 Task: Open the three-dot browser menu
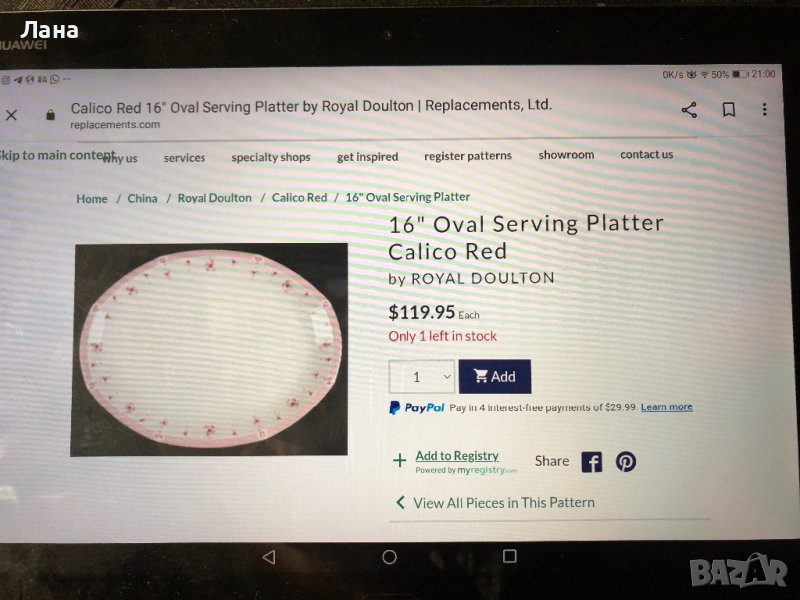[x=764, y=109]
